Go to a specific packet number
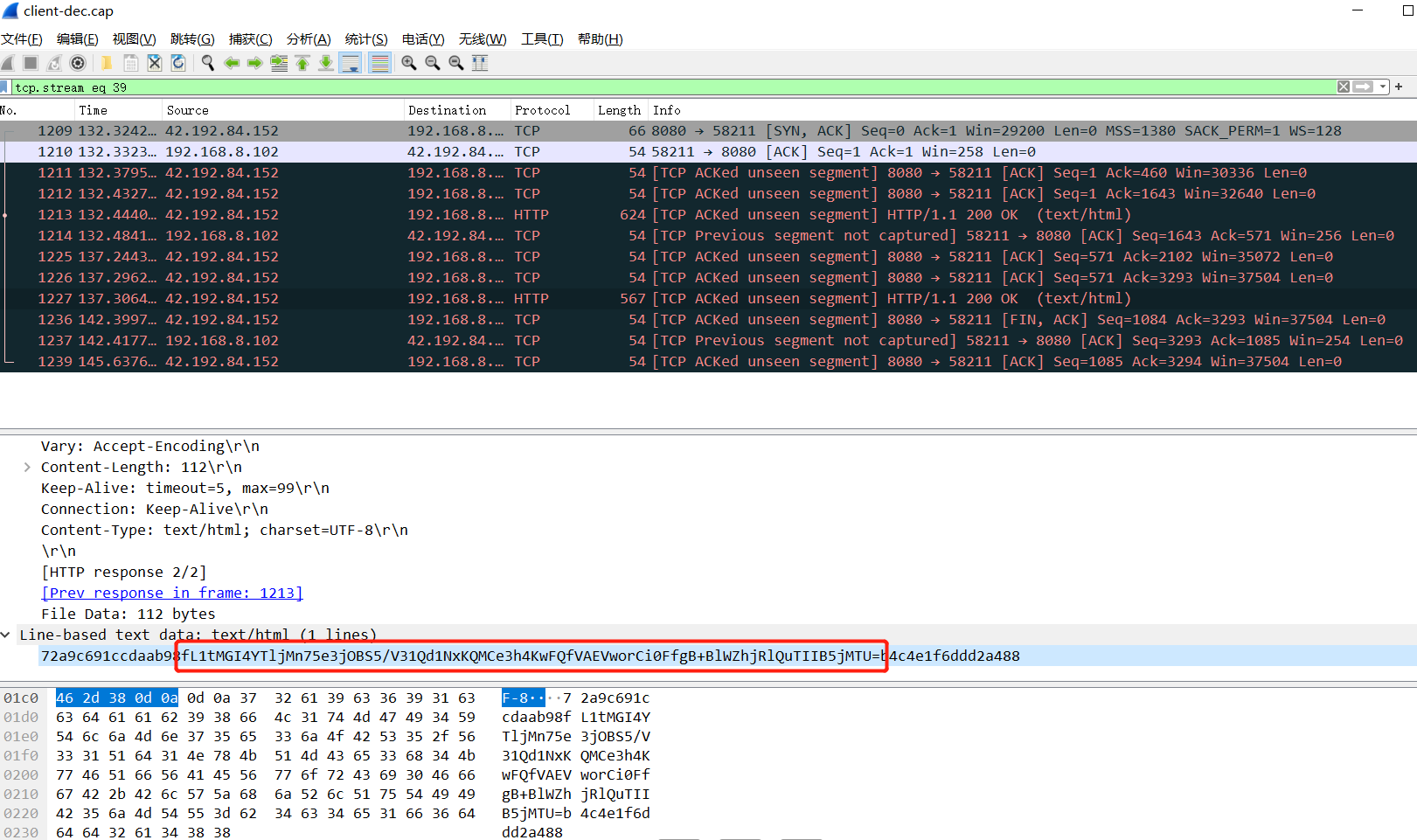This screenshot has width=1417, height=840. [279, 63]
